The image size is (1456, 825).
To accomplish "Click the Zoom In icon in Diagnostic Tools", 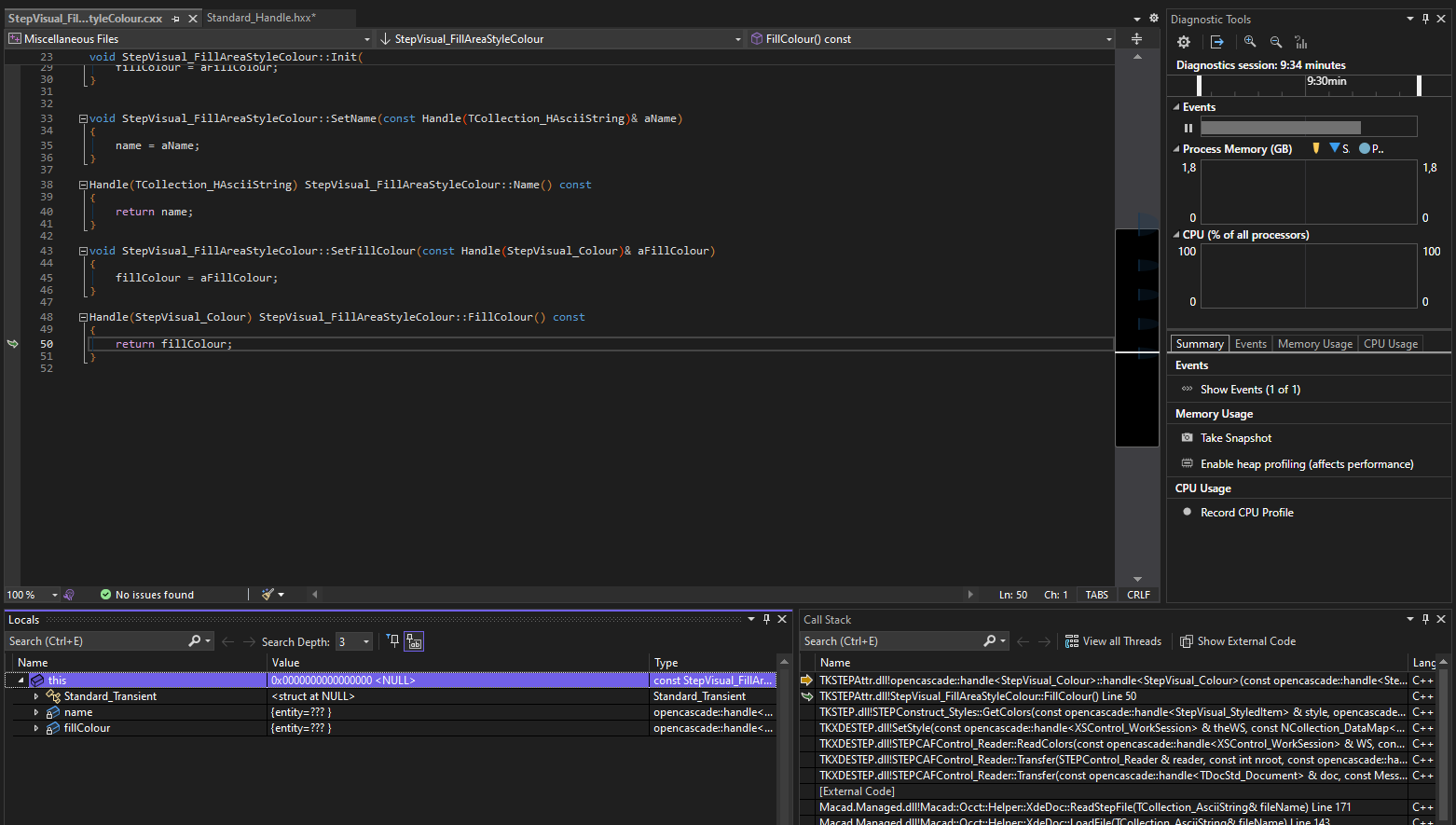I will [1250, 42].
